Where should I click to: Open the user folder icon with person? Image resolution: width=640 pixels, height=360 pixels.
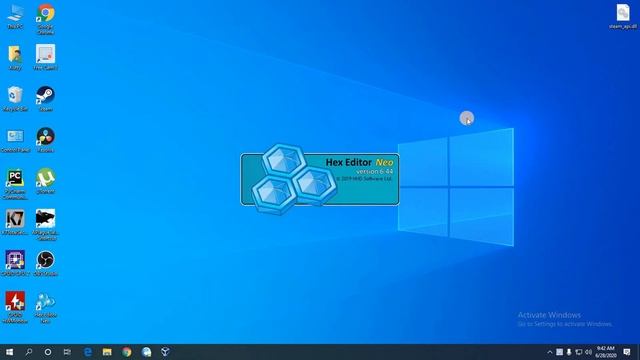pos(15,58)
